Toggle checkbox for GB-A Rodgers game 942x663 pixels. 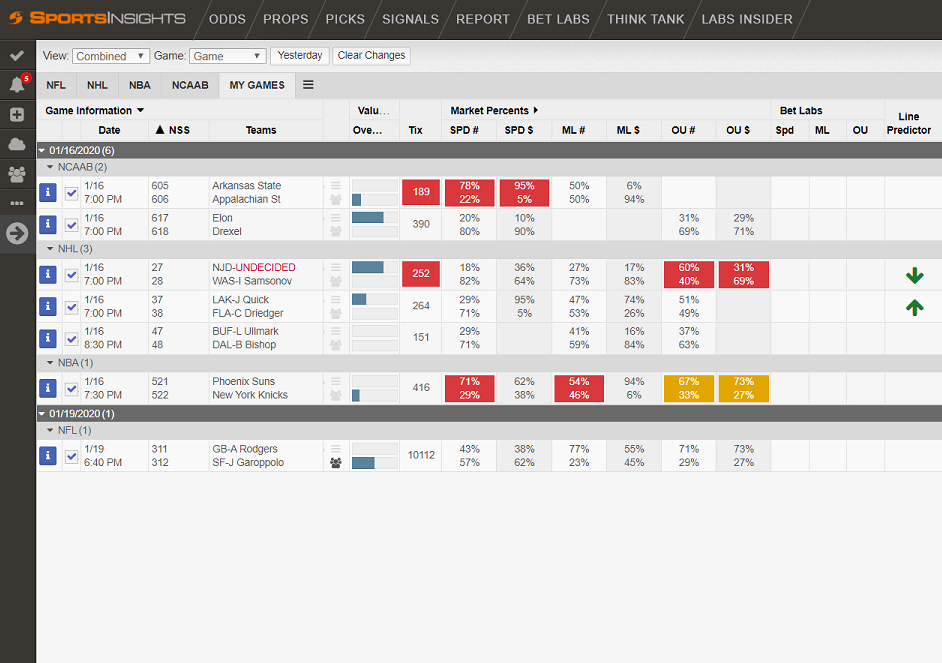tap(71, 456)
